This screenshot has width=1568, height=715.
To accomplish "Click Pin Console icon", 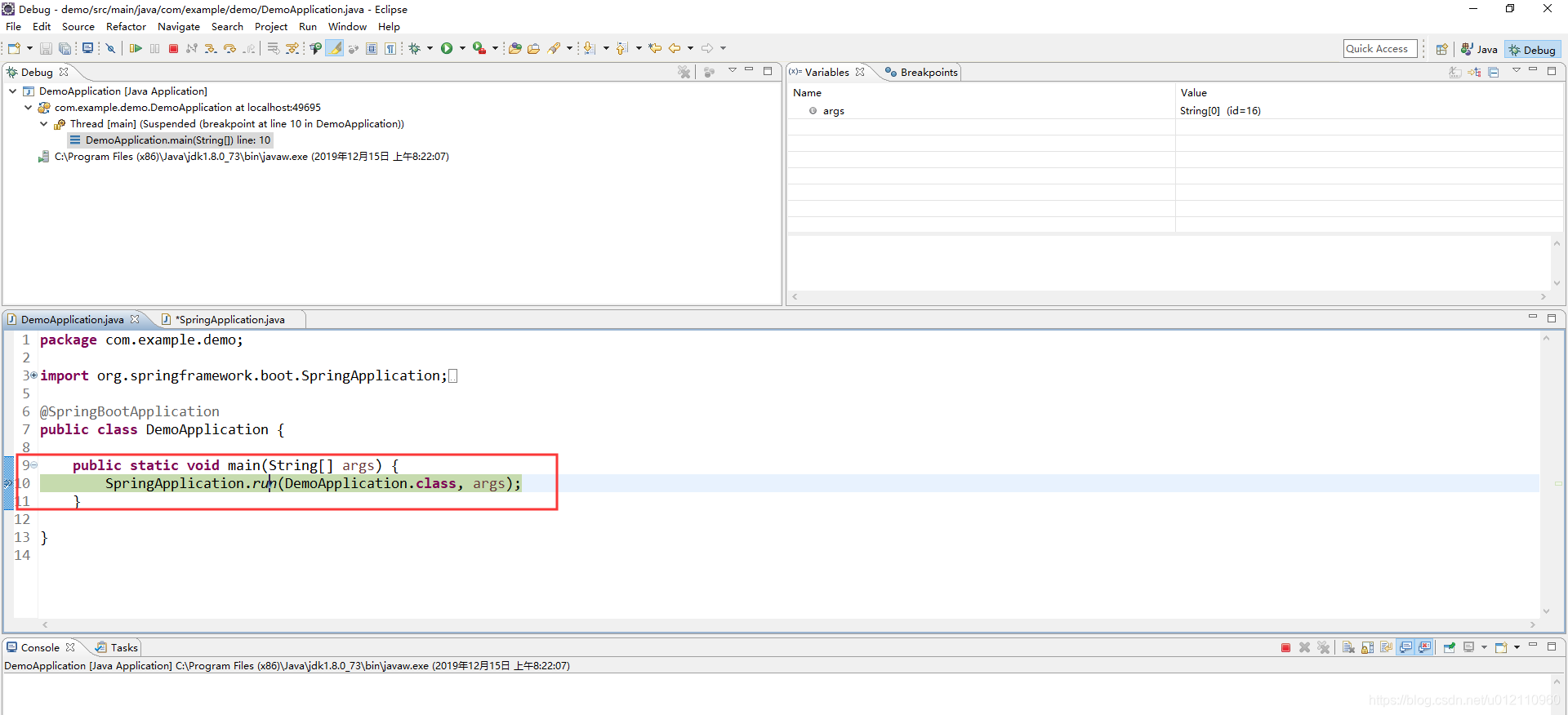I will [1450, 647].
